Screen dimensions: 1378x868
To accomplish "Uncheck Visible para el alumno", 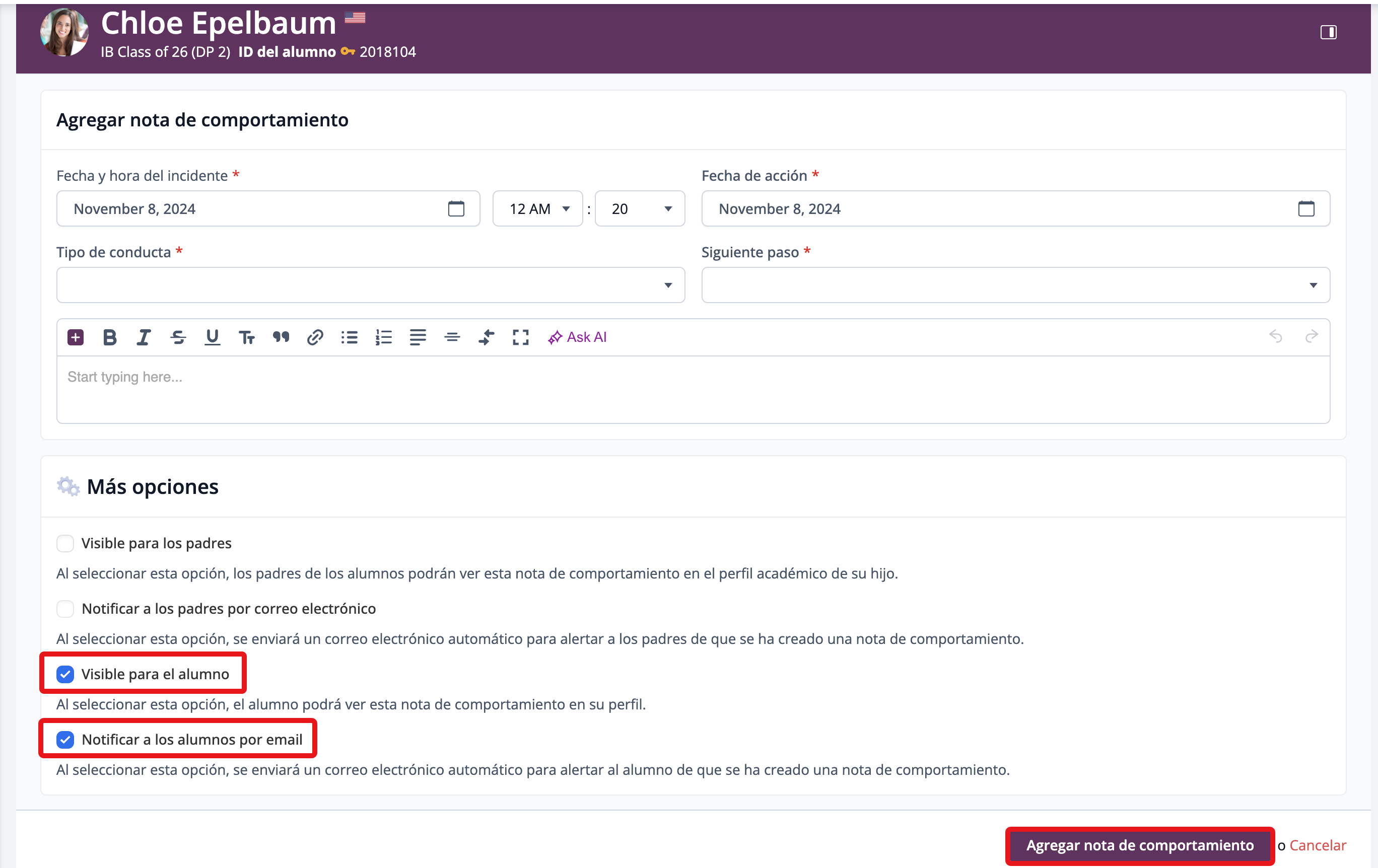I will tap(65, 674).
